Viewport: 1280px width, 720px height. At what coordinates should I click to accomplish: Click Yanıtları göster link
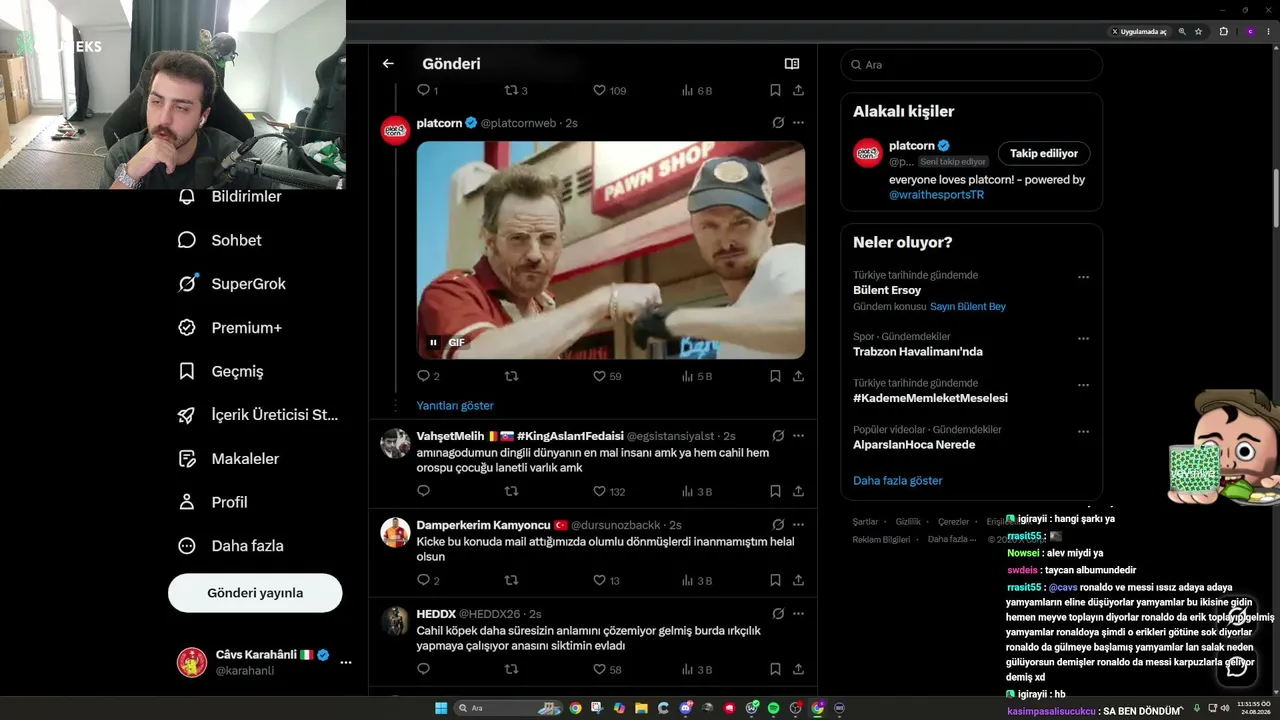tap(455, 406)
